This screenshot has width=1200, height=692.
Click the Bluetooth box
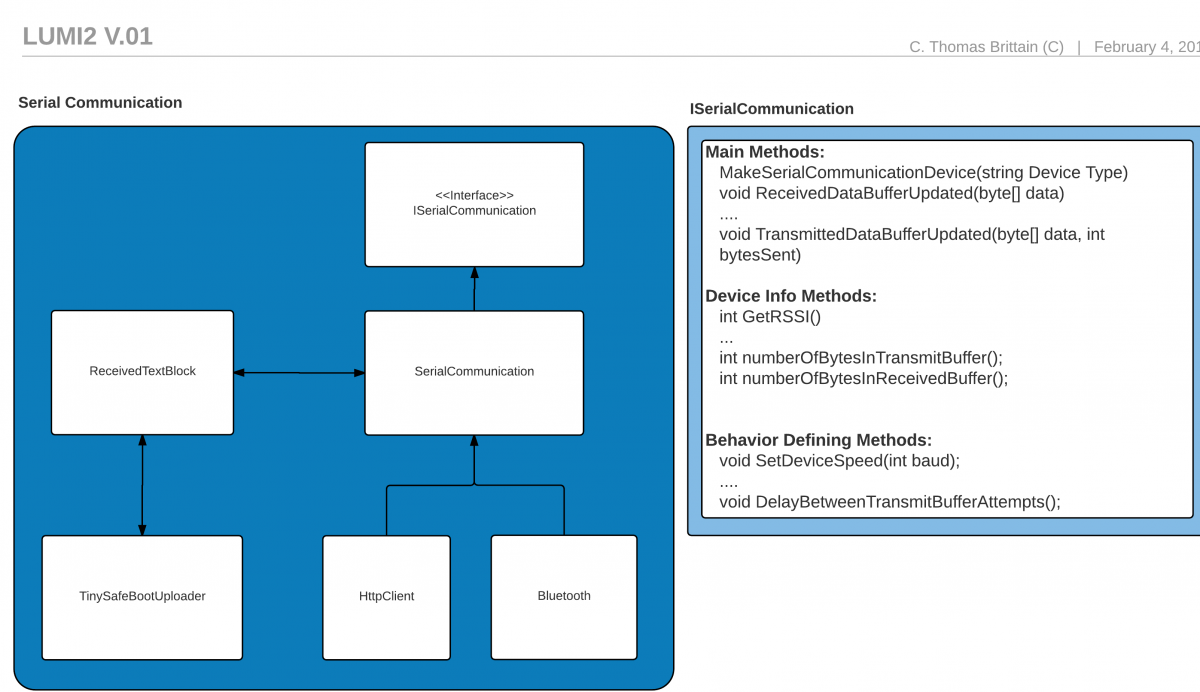(x=564, y=597)
